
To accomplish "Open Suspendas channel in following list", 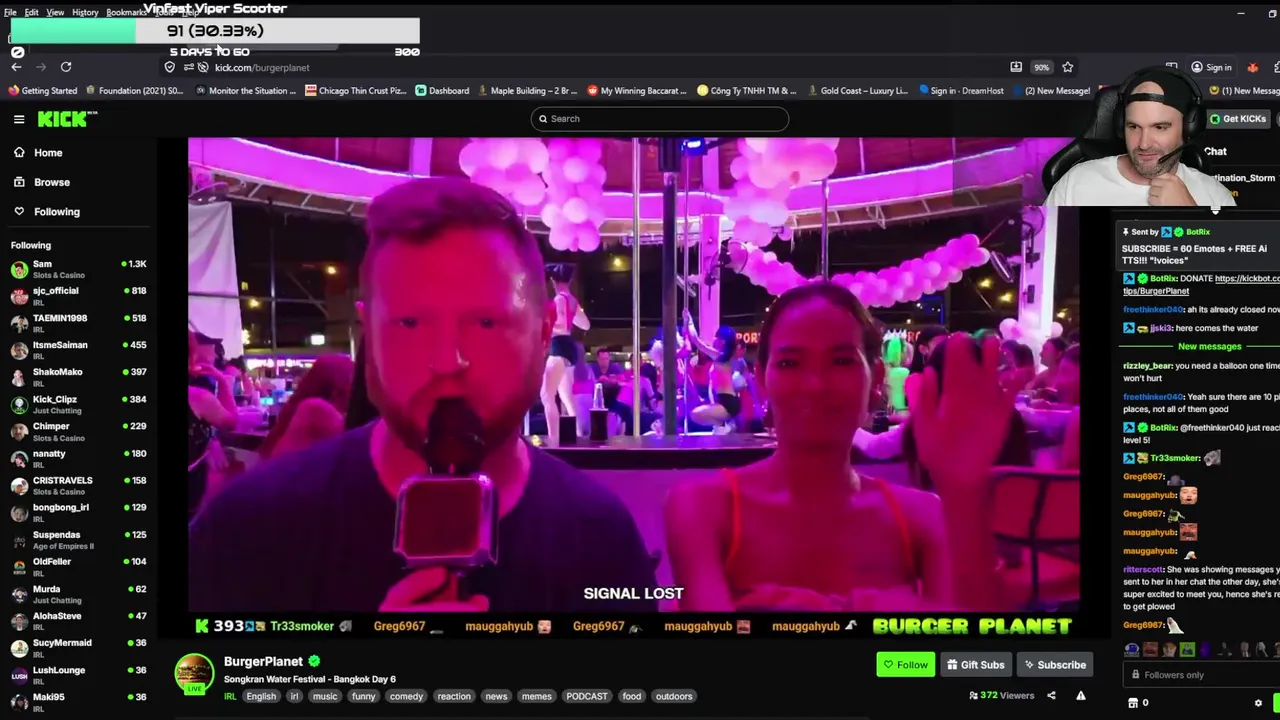I will (78, 540).
